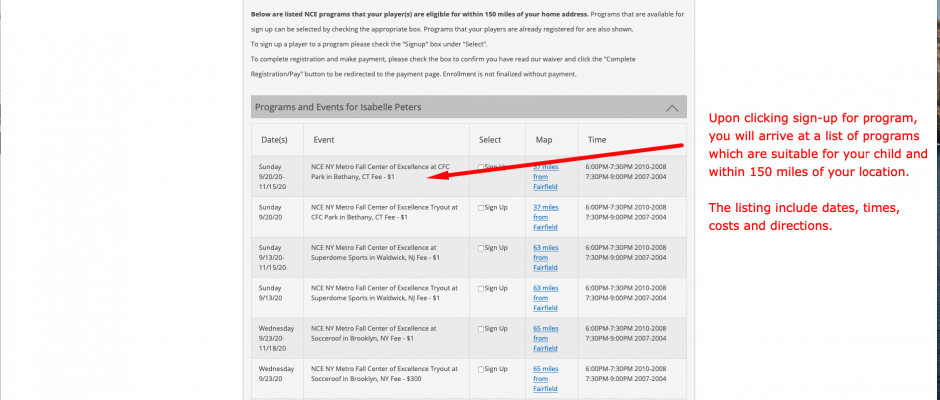Click Programs and Events for Isabelle Peters title
The width and height of the screenshot is (940, 400).
pos(338,107)
